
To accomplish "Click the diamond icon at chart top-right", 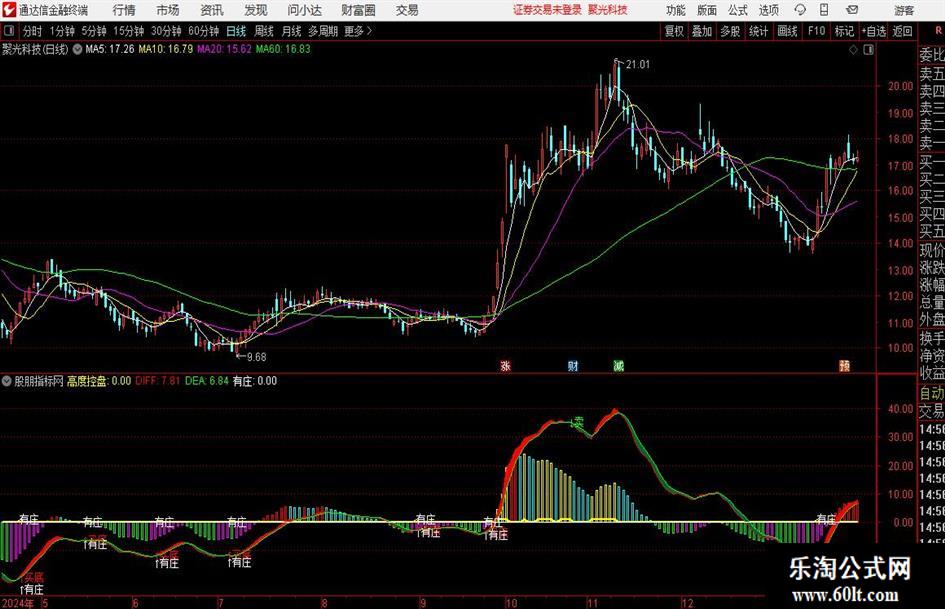I will (x=853, y=50).
